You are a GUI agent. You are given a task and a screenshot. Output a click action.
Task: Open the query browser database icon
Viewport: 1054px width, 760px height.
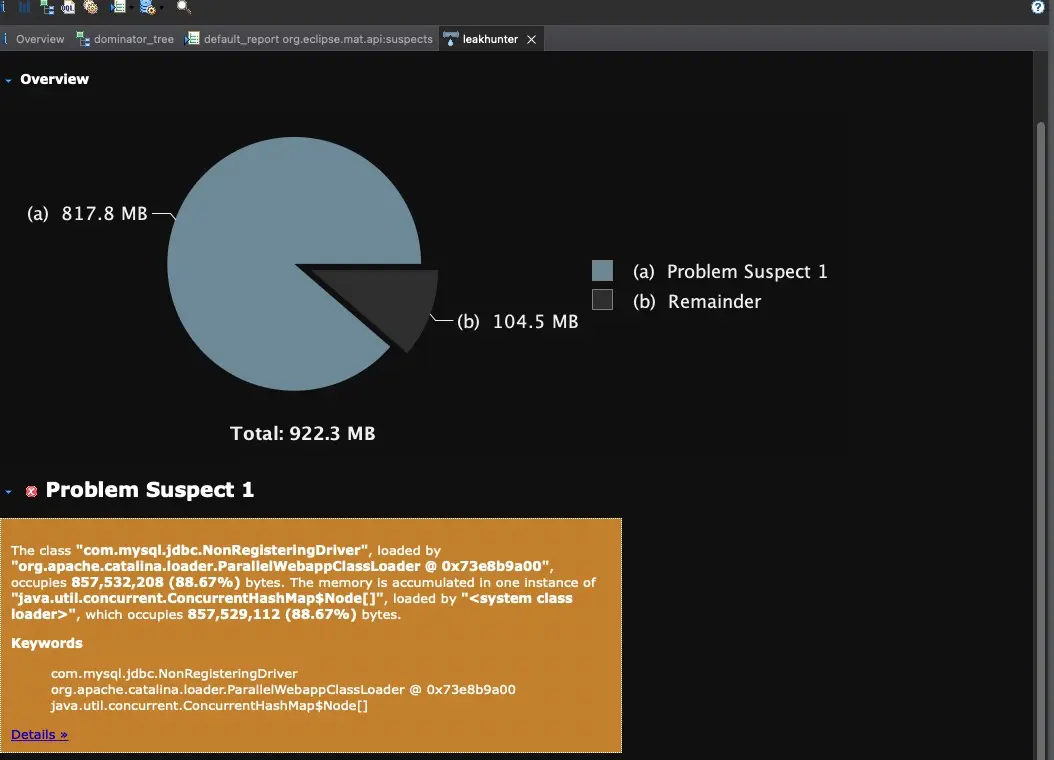pos(147,7)
